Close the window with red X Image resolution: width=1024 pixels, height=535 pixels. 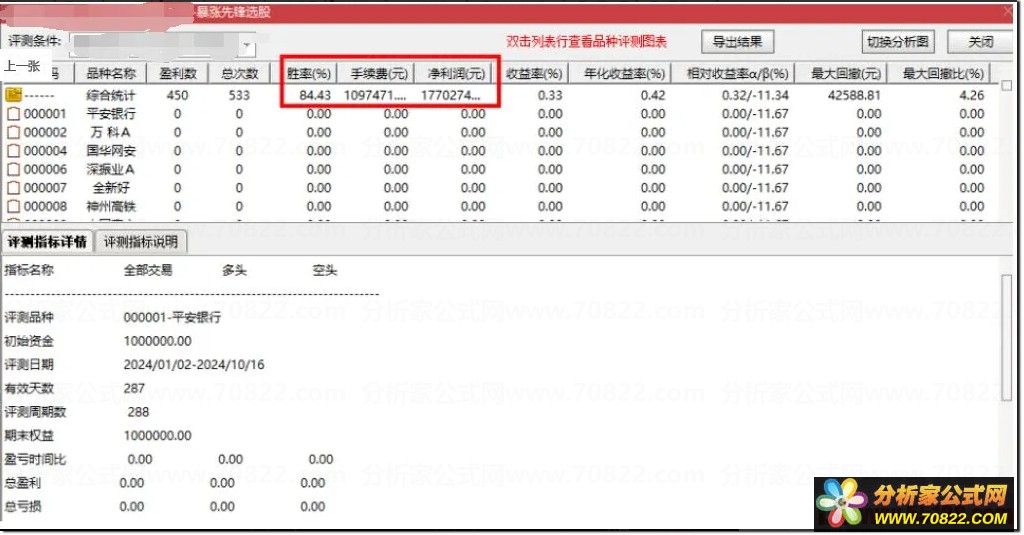point(1010,12)
